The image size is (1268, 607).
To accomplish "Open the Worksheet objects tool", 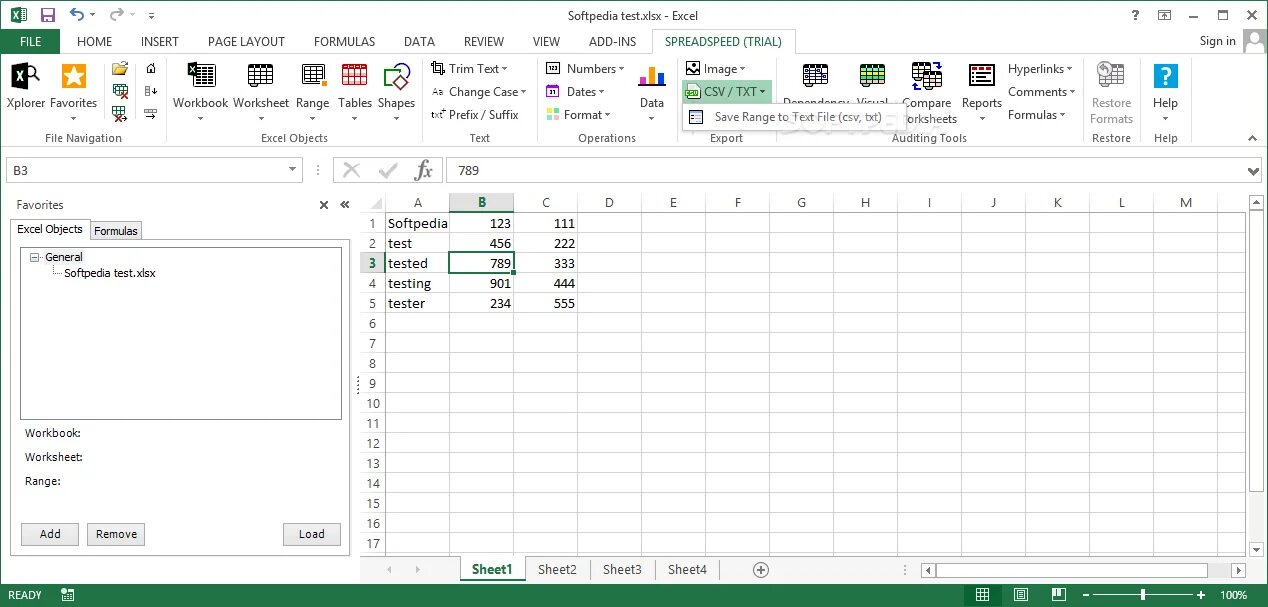I will point(261,91).
